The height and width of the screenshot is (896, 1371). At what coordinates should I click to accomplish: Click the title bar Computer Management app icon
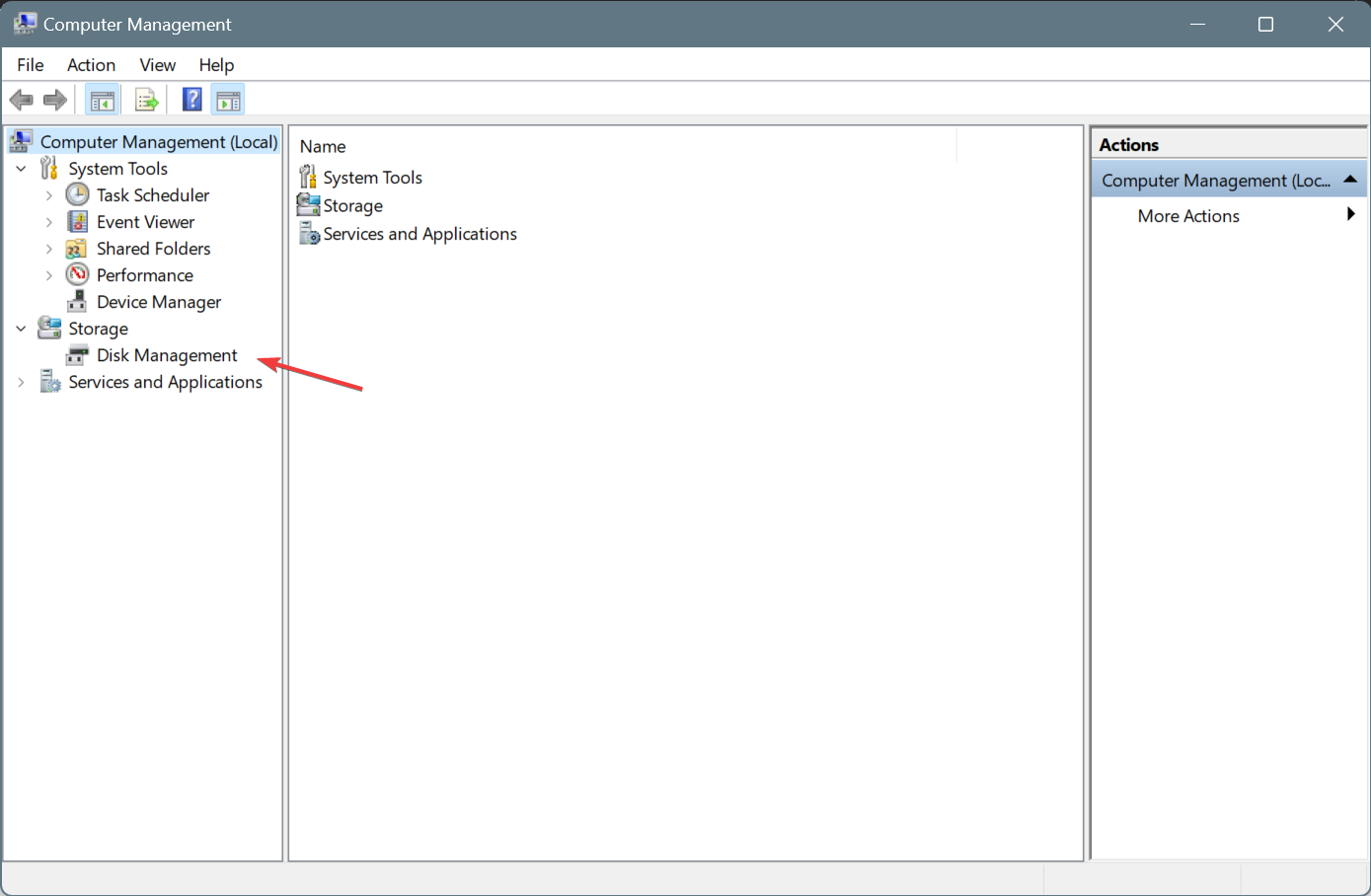pyautogui.click(x=25, y=24)
